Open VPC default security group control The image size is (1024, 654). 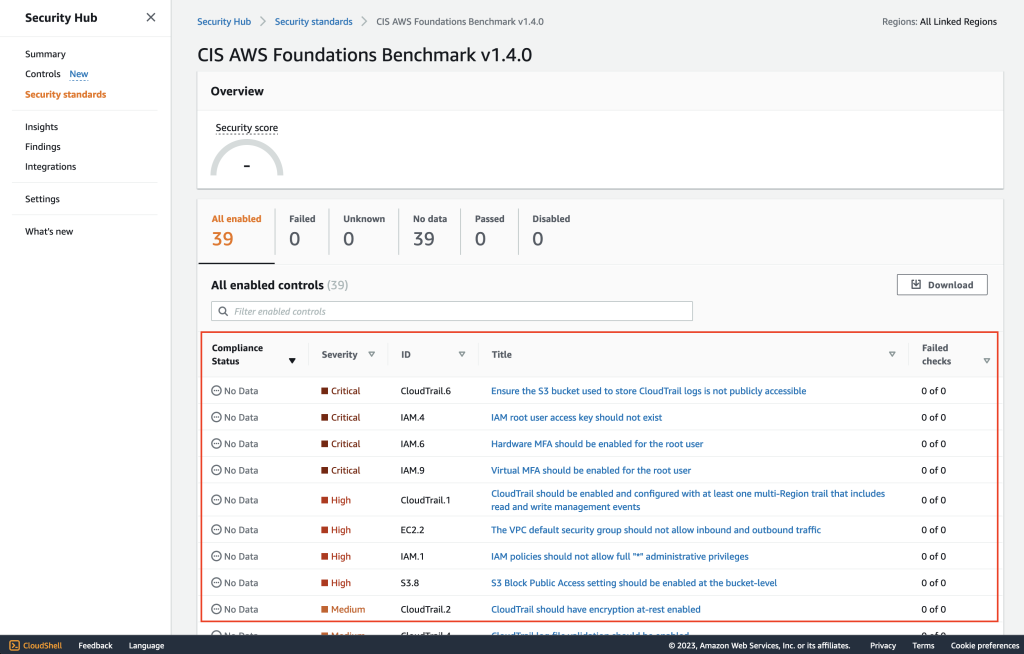(x=656, y=530)
